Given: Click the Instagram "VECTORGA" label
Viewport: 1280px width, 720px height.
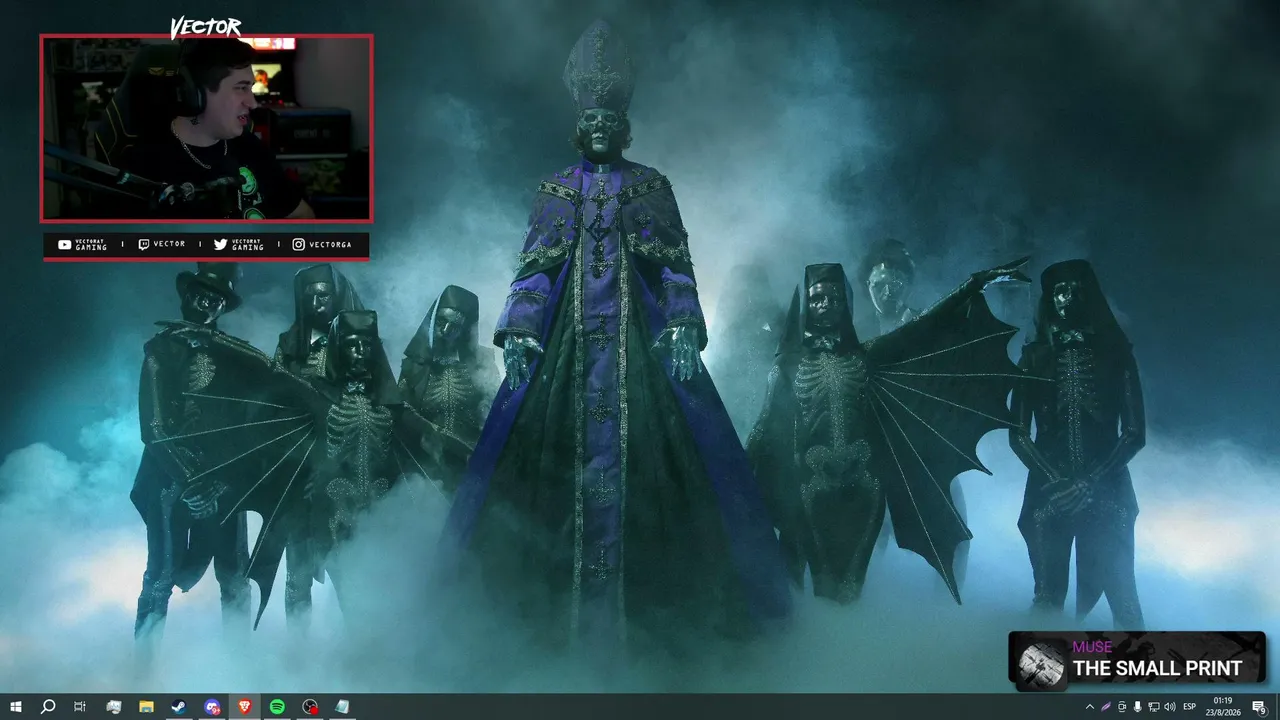Looking at the screenshot, I should pos(331,245).
